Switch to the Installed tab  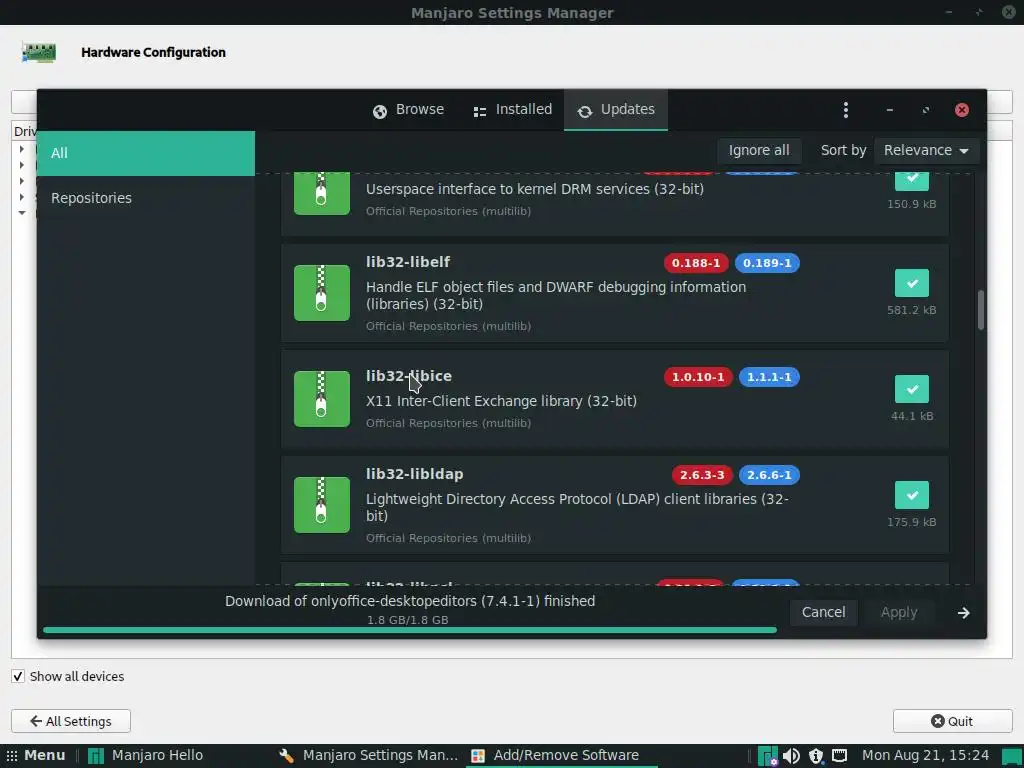point(513,110)
